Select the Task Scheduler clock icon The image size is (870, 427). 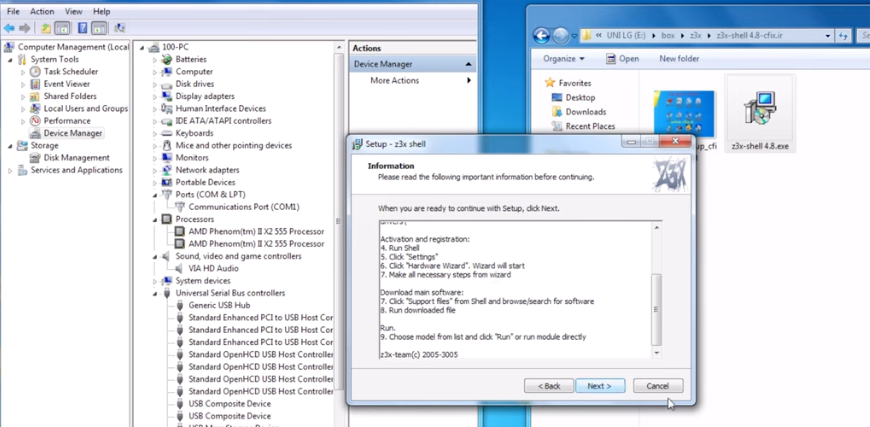[35, 72]
